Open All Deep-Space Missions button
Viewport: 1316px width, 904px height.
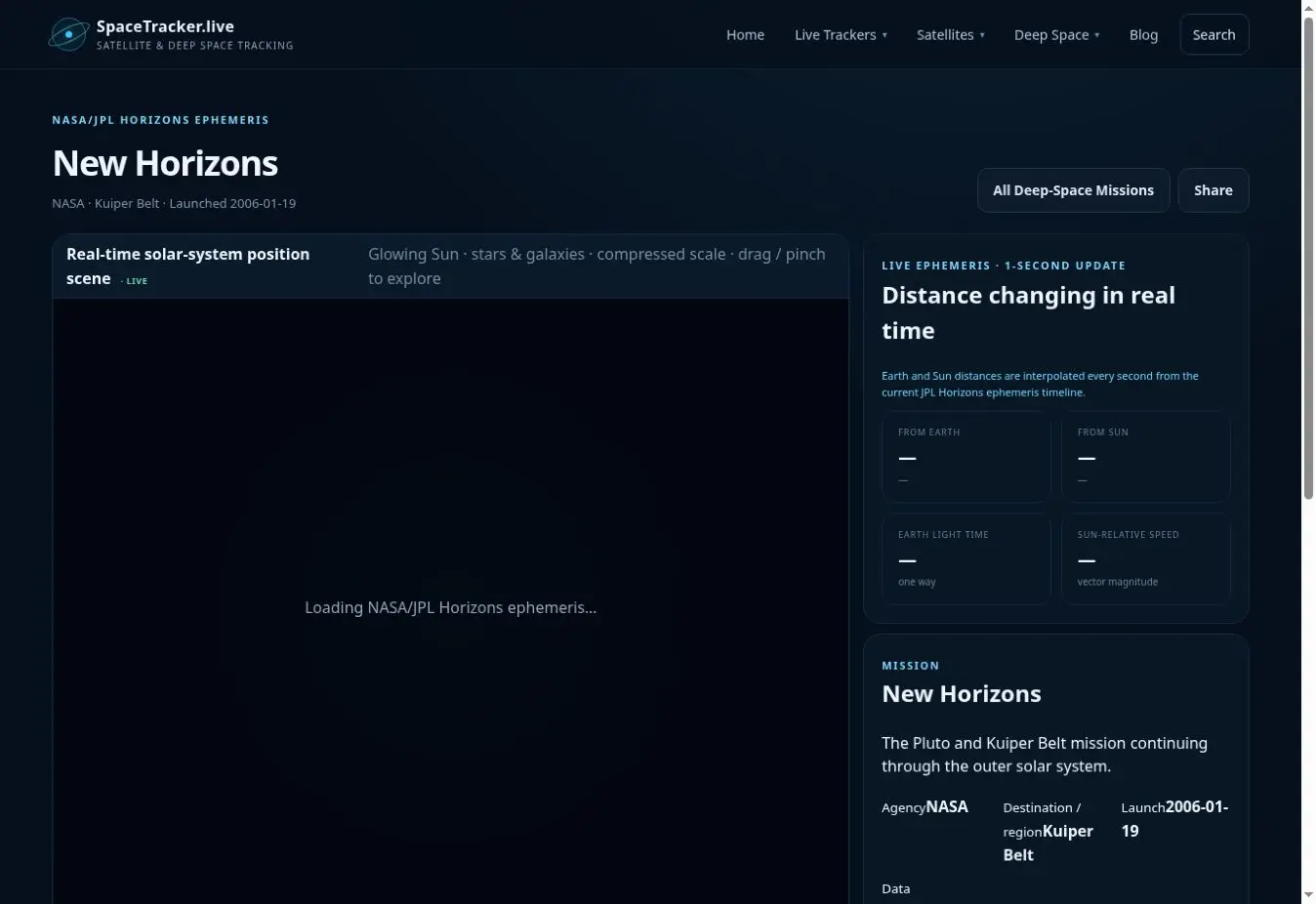[1073, 190]
